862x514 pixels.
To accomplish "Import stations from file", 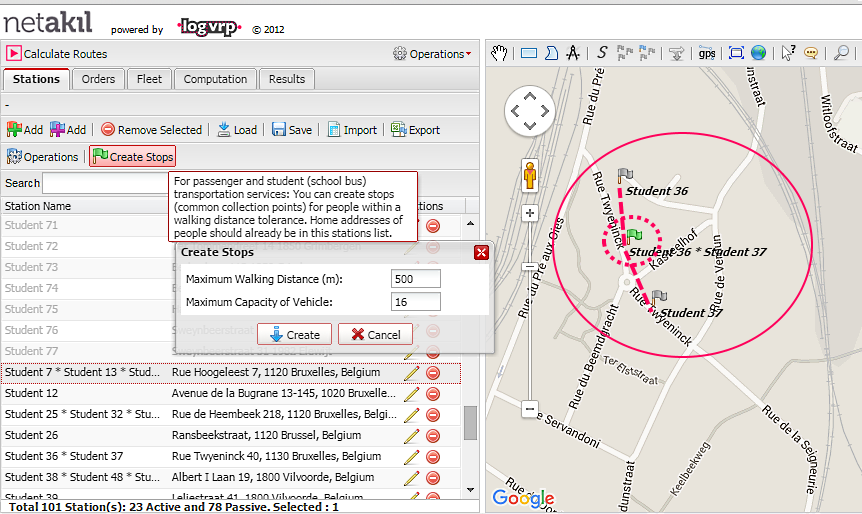I will (x=352, y=130).
